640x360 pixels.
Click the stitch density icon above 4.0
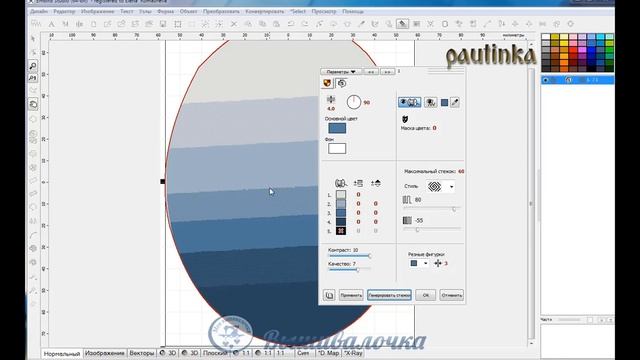pyautogui.click(x=331, y=99)
